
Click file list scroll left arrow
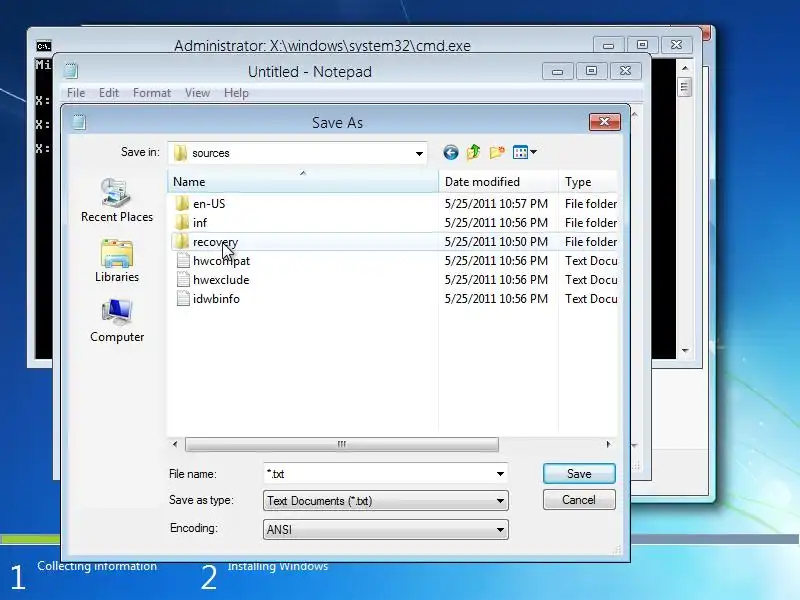pos(175,444)
